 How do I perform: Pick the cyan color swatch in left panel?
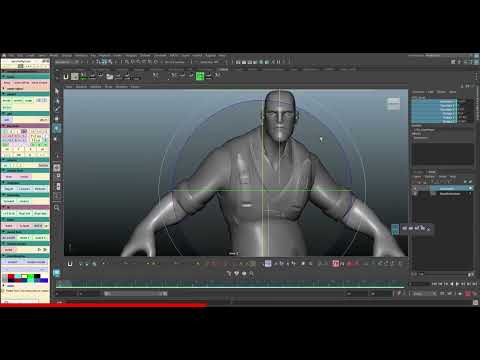pos(18,276)
